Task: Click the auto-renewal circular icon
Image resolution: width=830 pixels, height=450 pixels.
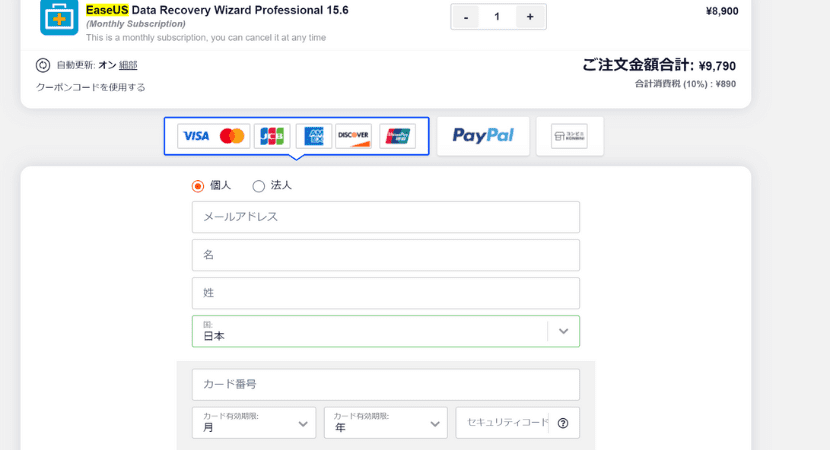Action: pos(43,65)
